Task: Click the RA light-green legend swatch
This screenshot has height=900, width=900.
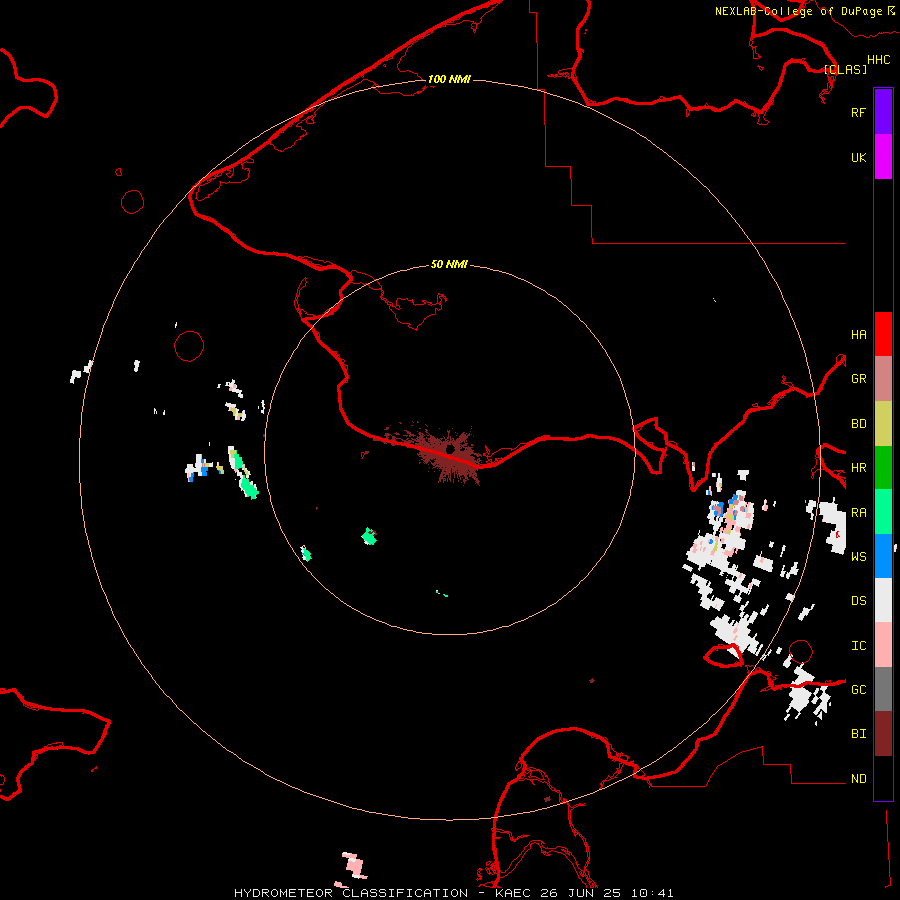Action: [x=883, y=512]
